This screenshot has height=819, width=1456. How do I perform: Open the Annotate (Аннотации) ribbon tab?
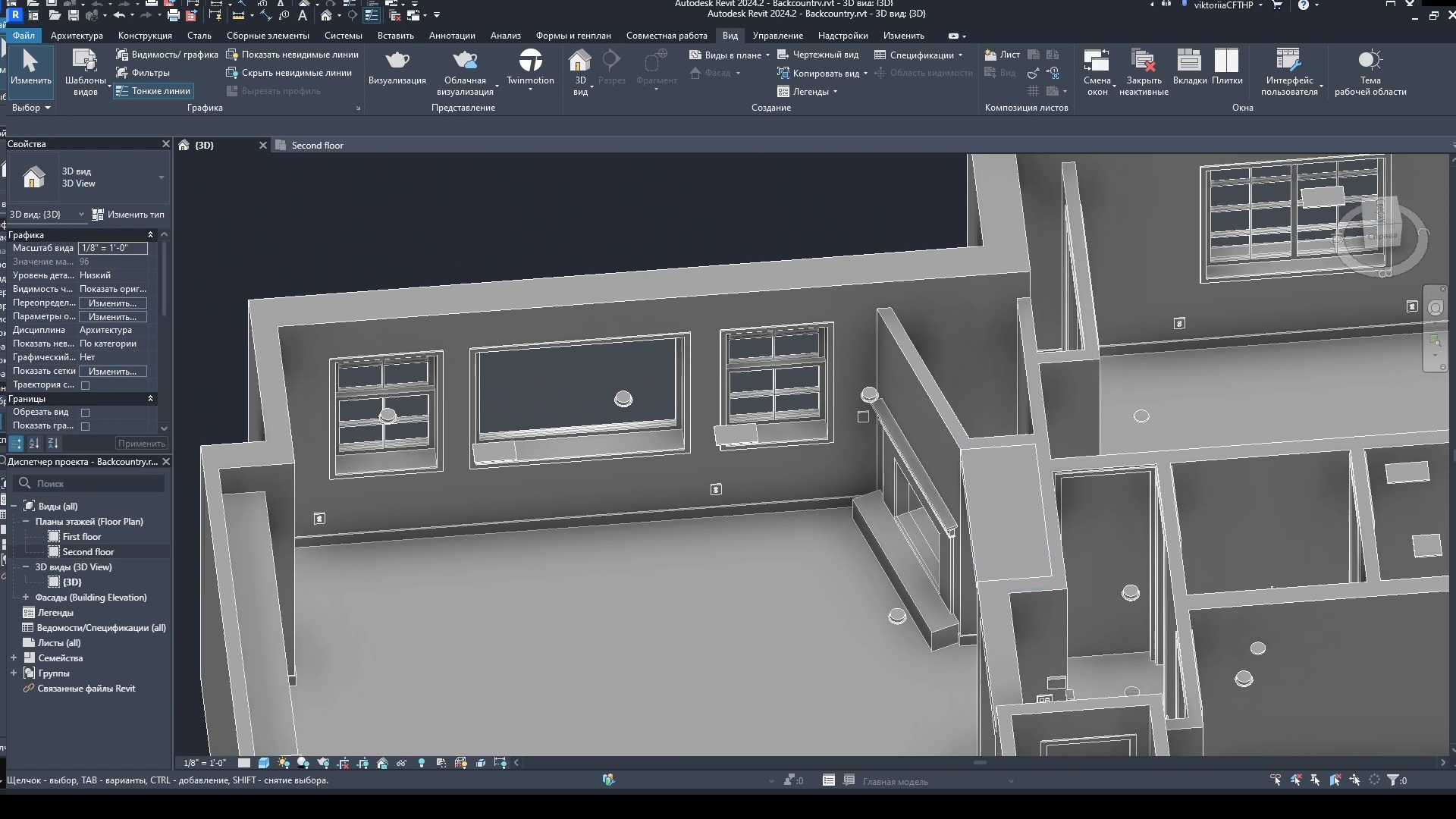[x=451, y=36]
